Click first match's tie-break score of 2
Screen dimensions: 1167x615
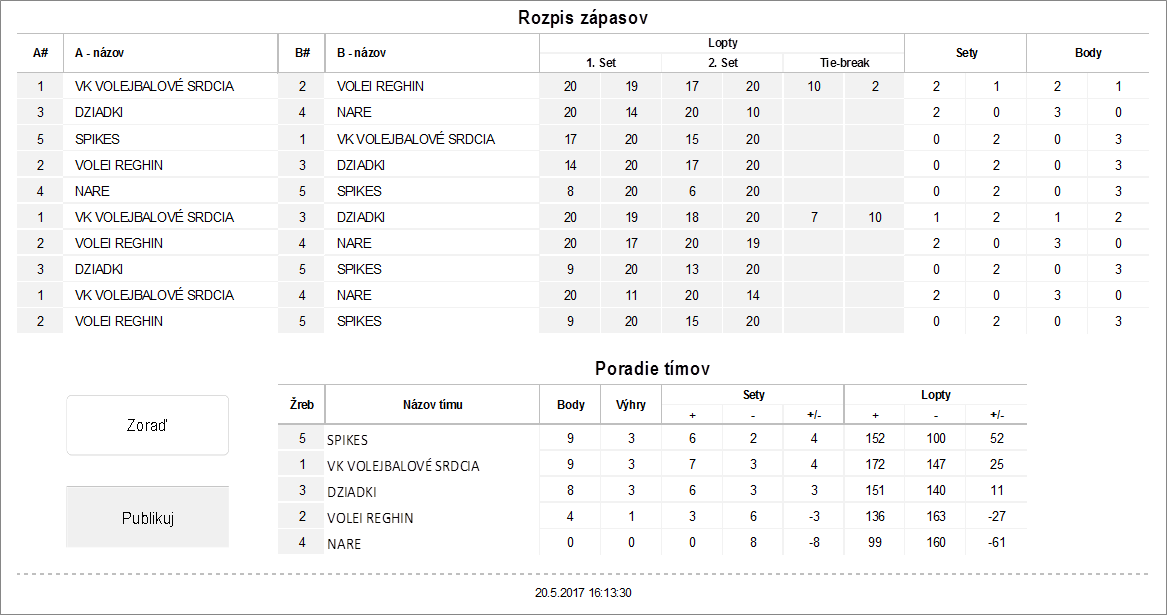pyautogui.click(x=874, y=86)
